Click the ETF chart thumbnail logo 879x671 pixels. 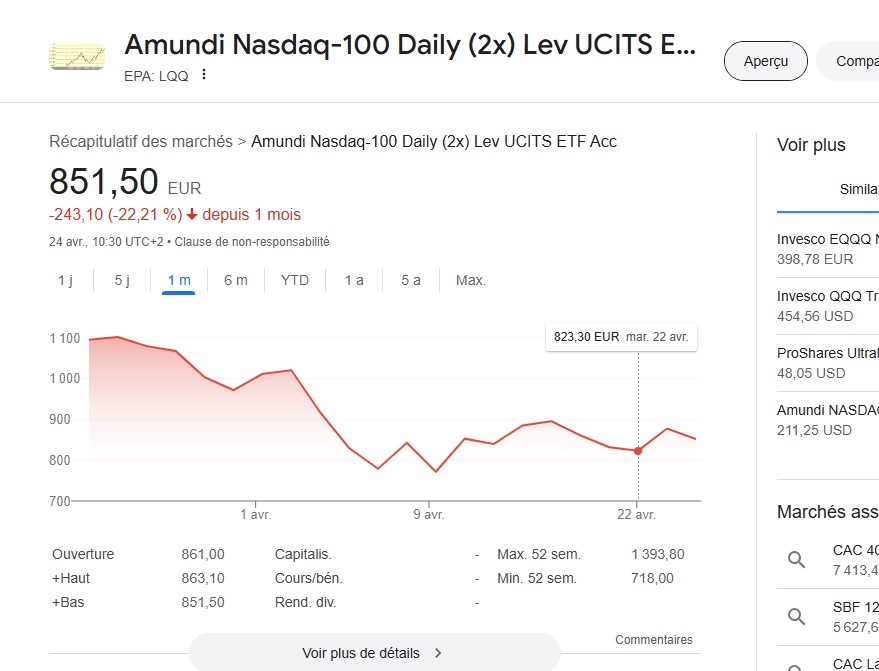(77, 56)
